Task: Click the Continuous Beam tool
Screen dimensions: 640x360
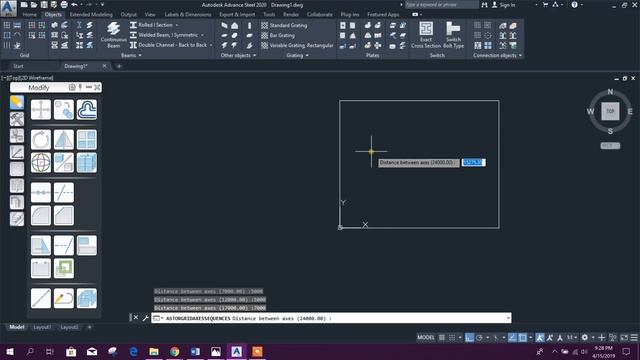Action: point(113,35)
